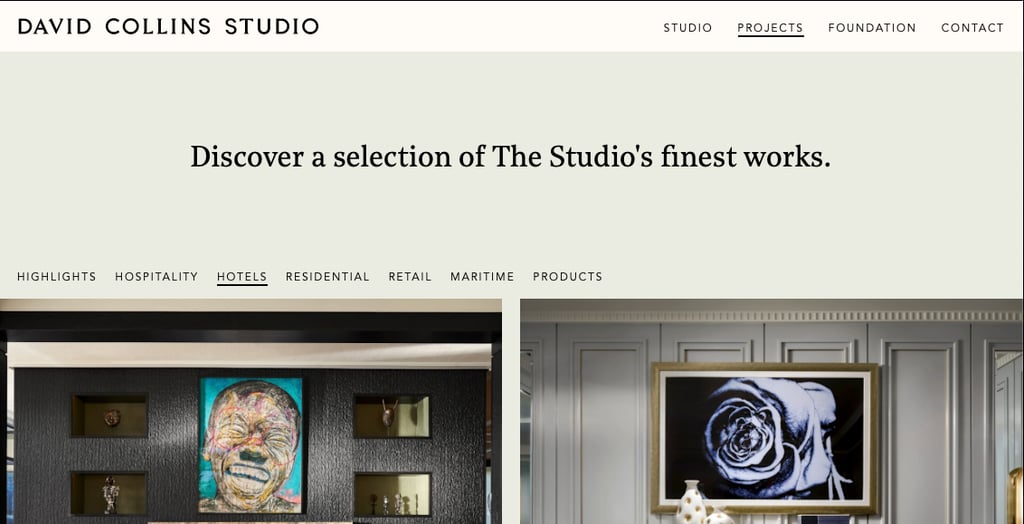Image resolution: width=1024 pixels, height=524 pixels.
Task: Choose the Maritime category
Action: point(482,276)
